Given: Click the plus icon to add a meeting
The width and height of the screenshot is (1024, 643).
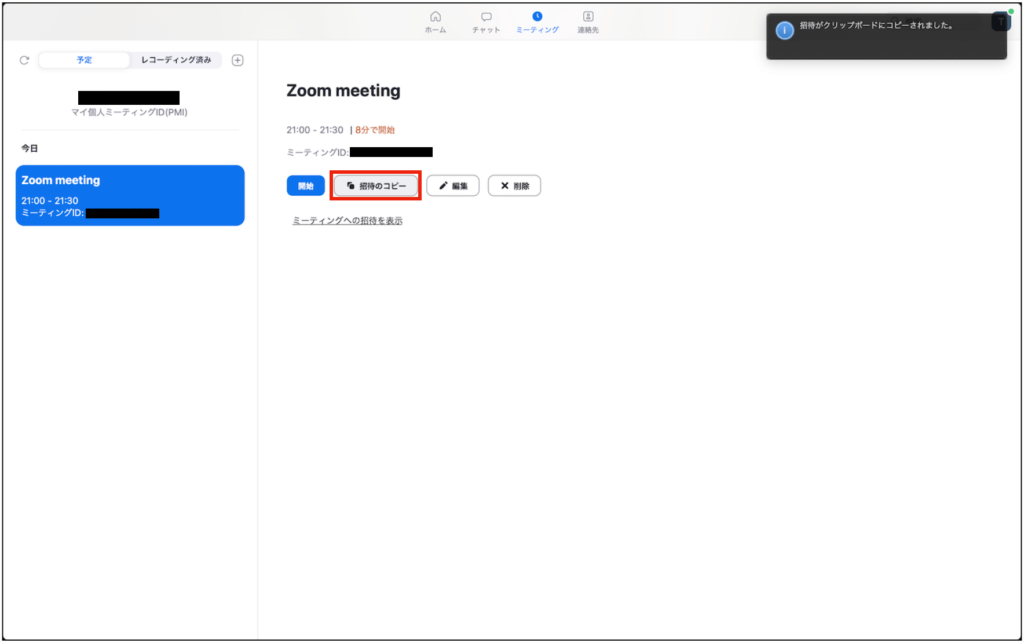Looking at the screenshot, I should click(x=237, y=60).
